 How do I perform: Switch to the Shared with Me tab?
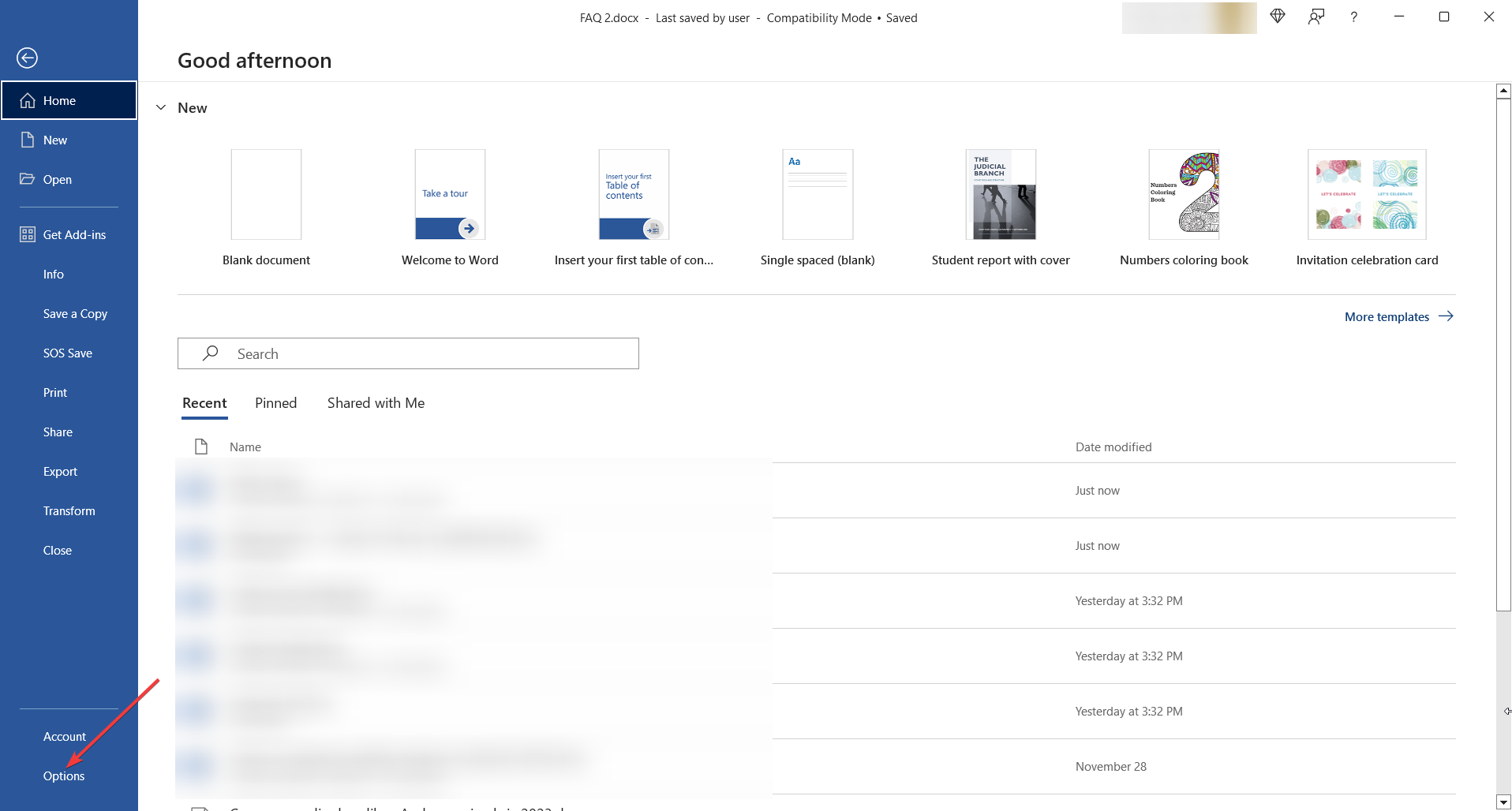376,403
